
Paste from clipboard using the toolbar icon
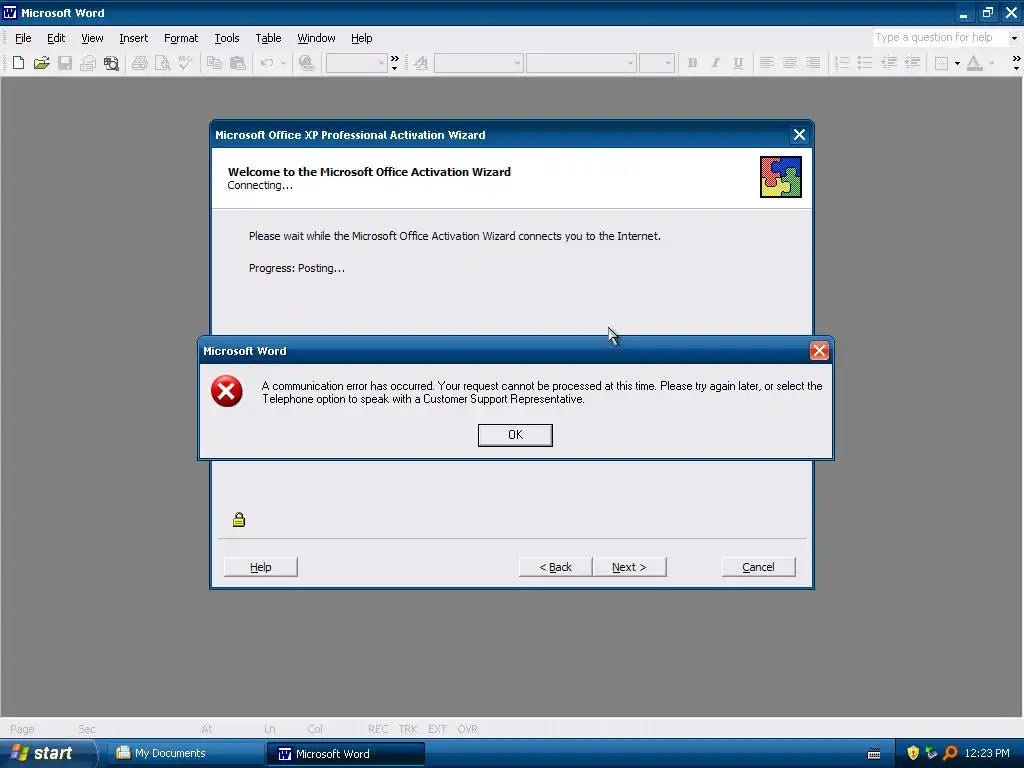(238, 63)
